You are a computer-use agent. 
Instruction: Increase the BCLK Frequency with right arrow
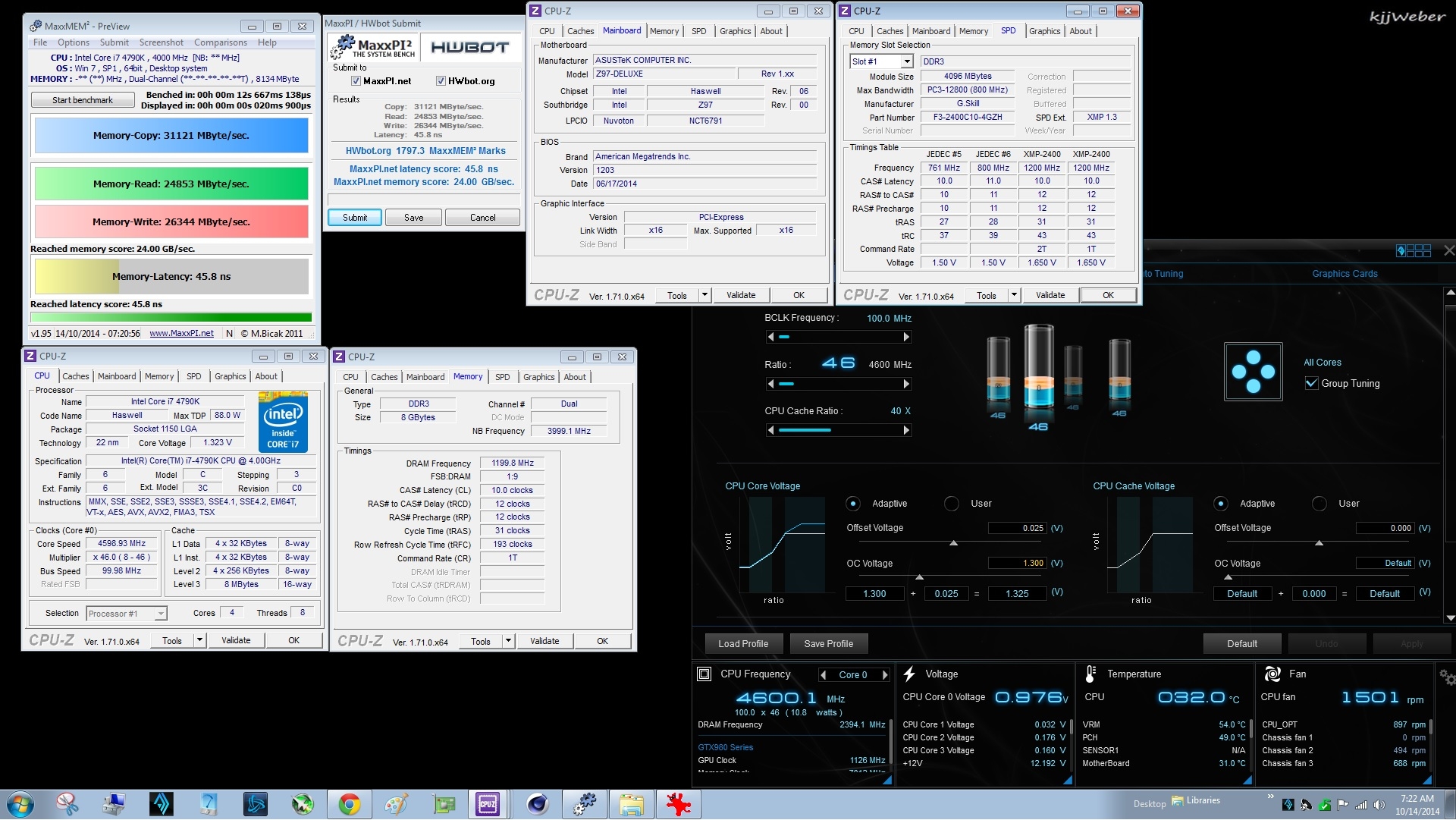[906, 337]
